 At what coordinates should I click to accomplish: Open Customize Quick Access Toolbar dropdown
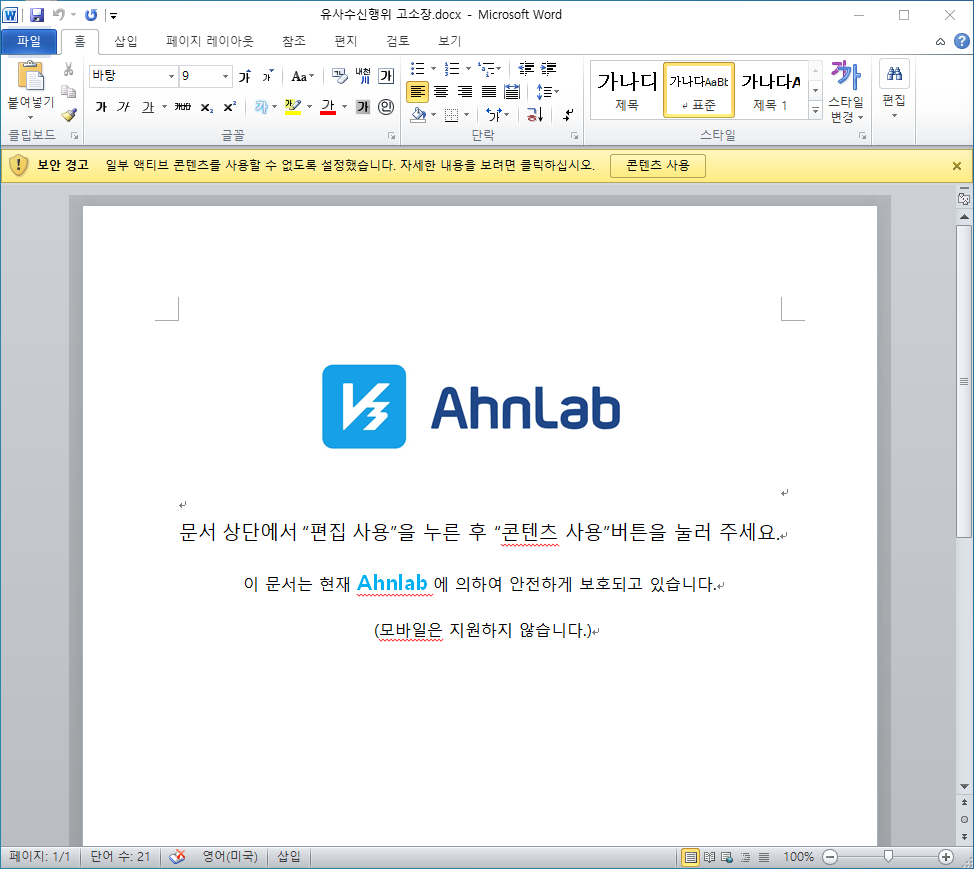pos(113,16)
